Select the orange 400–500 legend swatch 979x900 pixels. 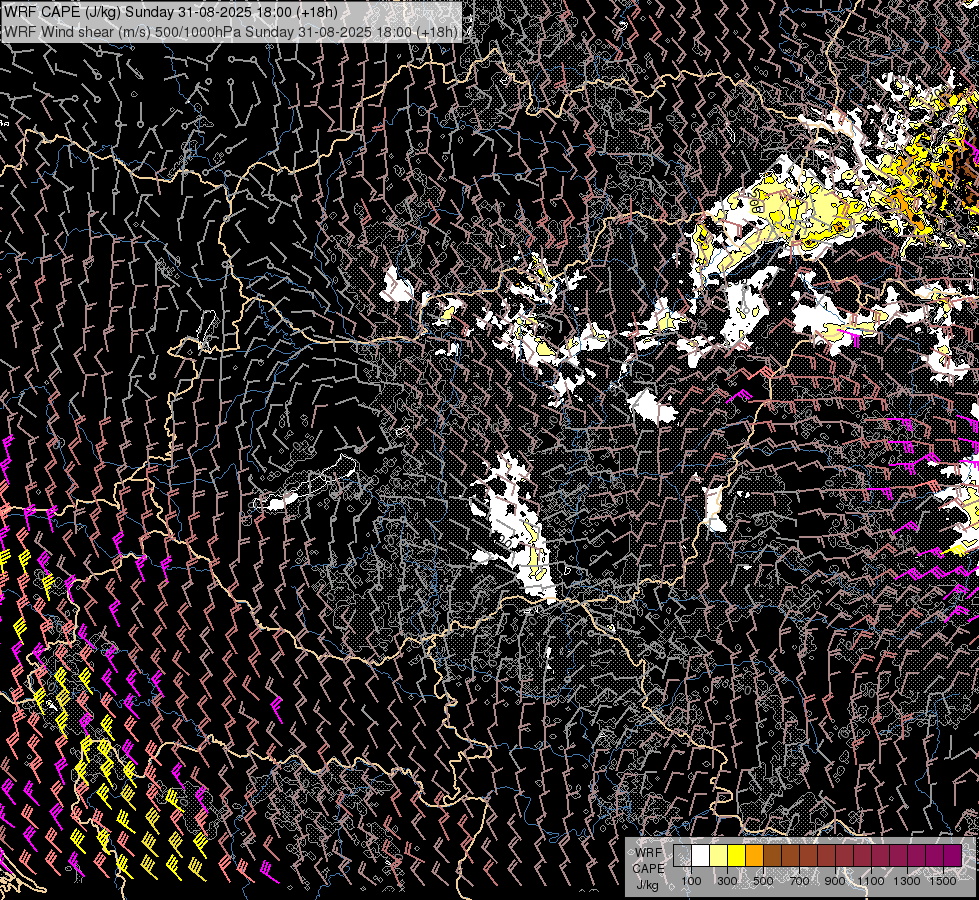pos(754,855)
